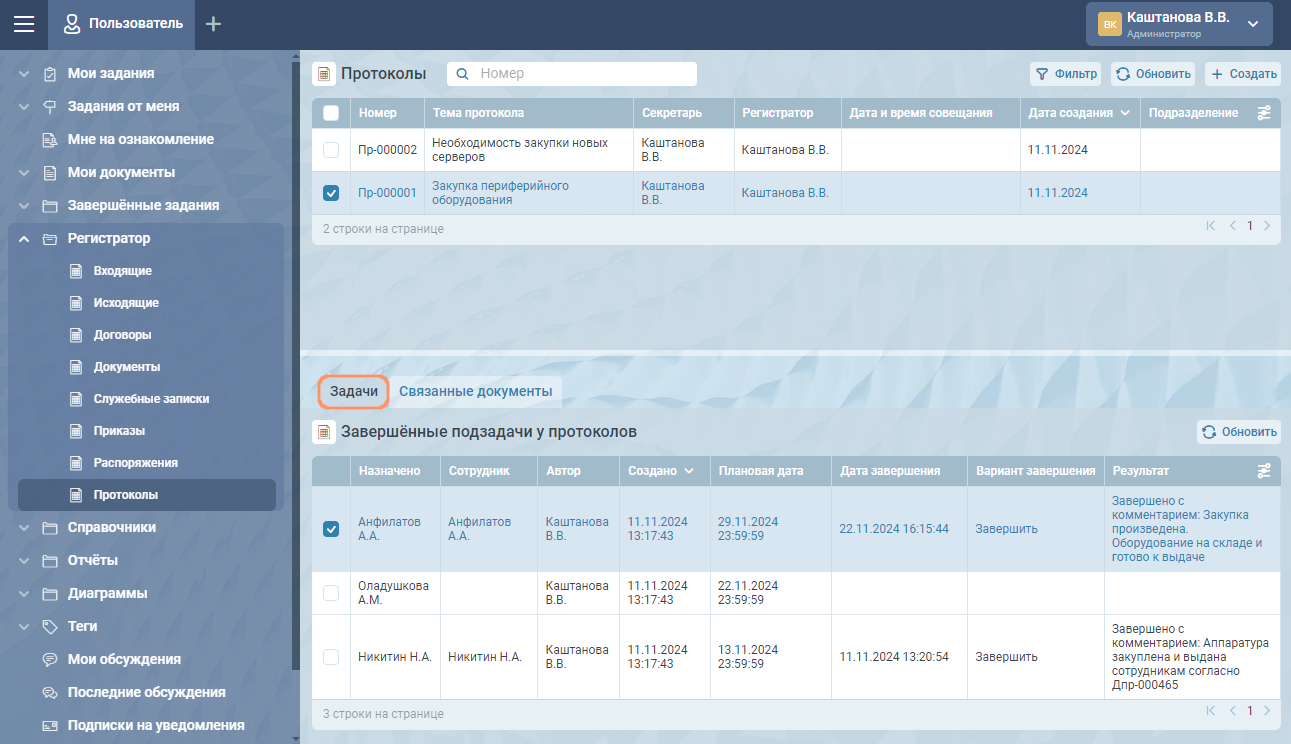
Task: Tick checkbox for protocol Пр-000002
Action: pos(331,150)
